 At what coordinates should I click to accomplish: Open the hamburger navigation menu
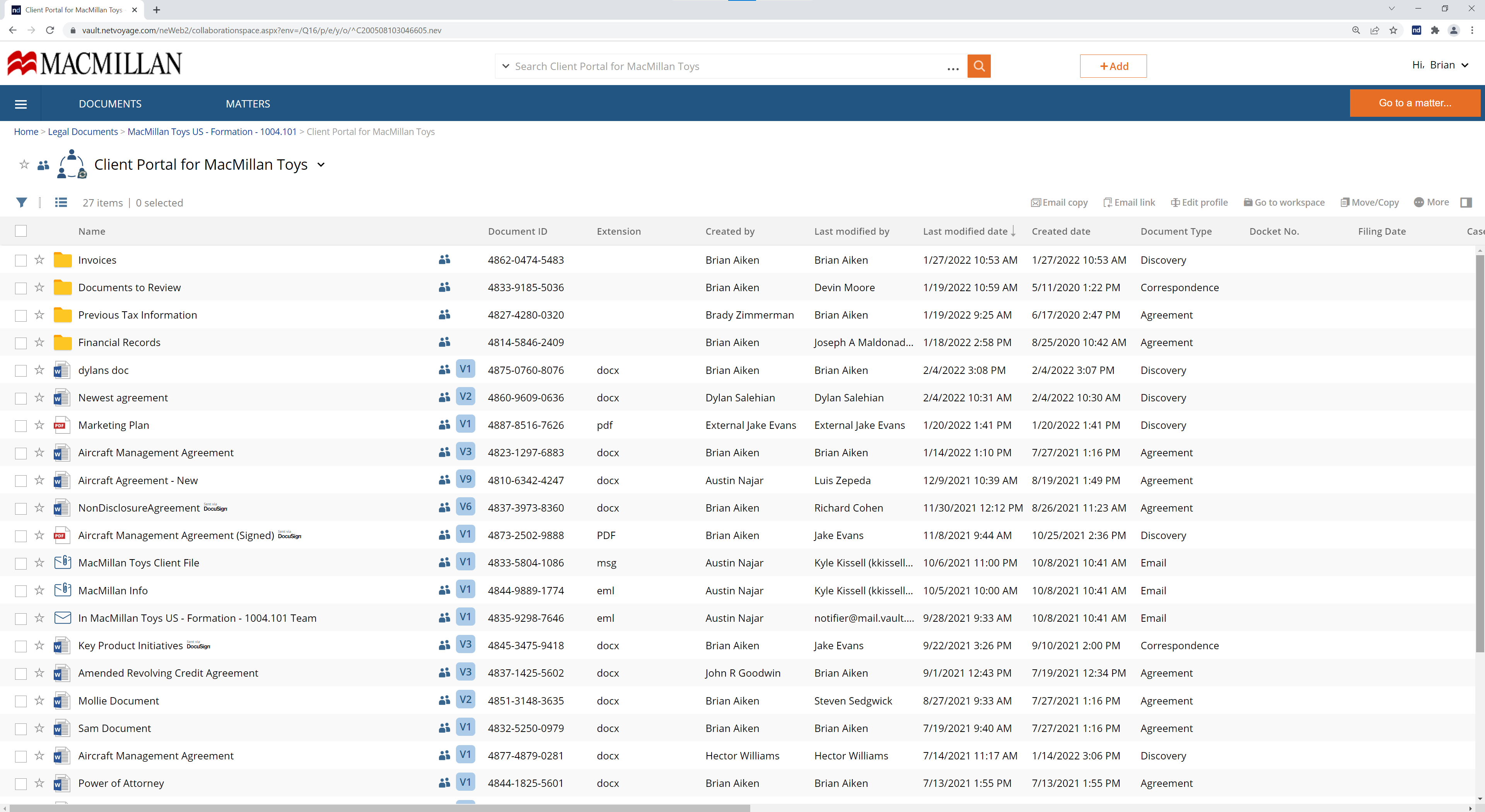(21, 104)
